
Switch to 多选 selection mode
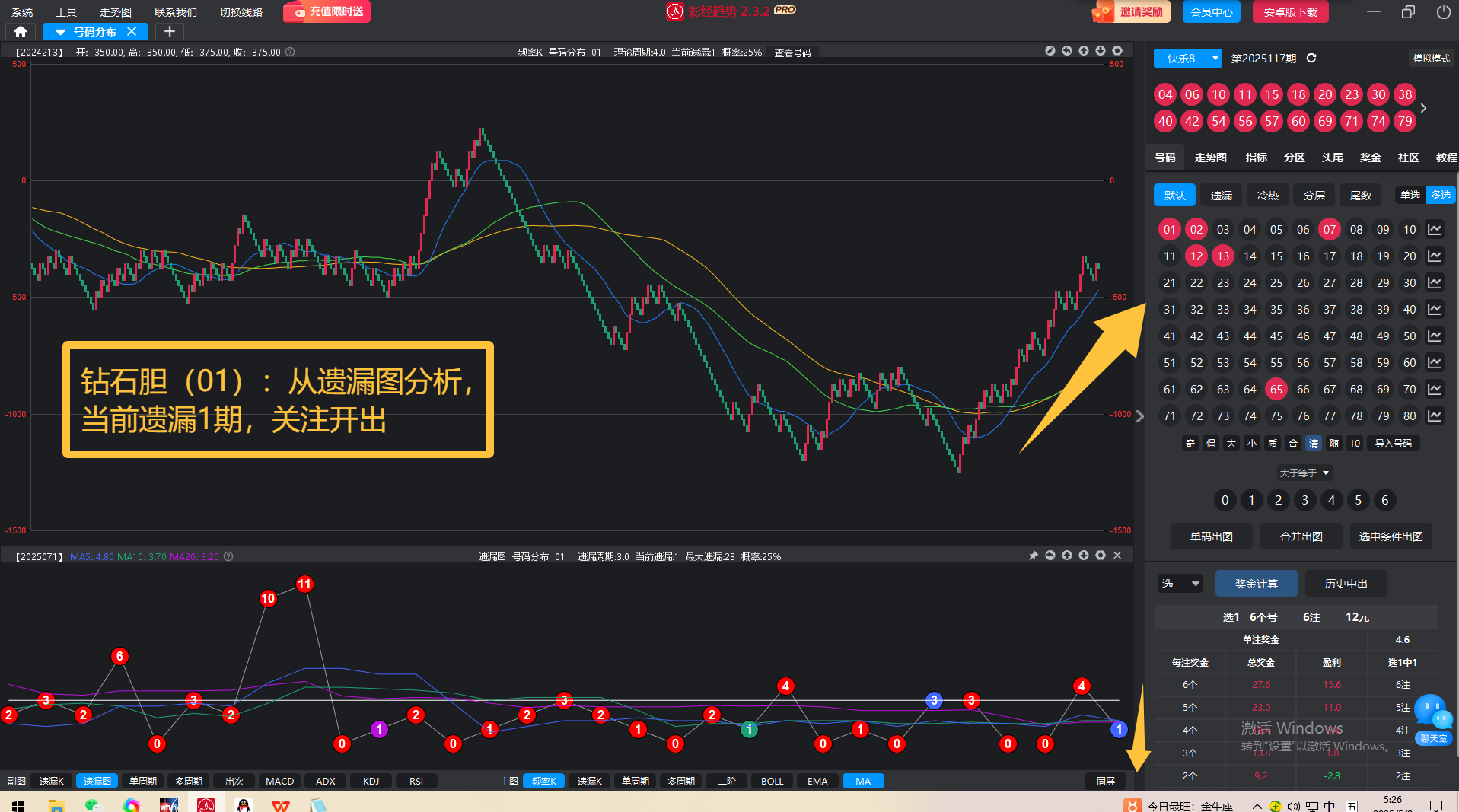(1441, 195)
